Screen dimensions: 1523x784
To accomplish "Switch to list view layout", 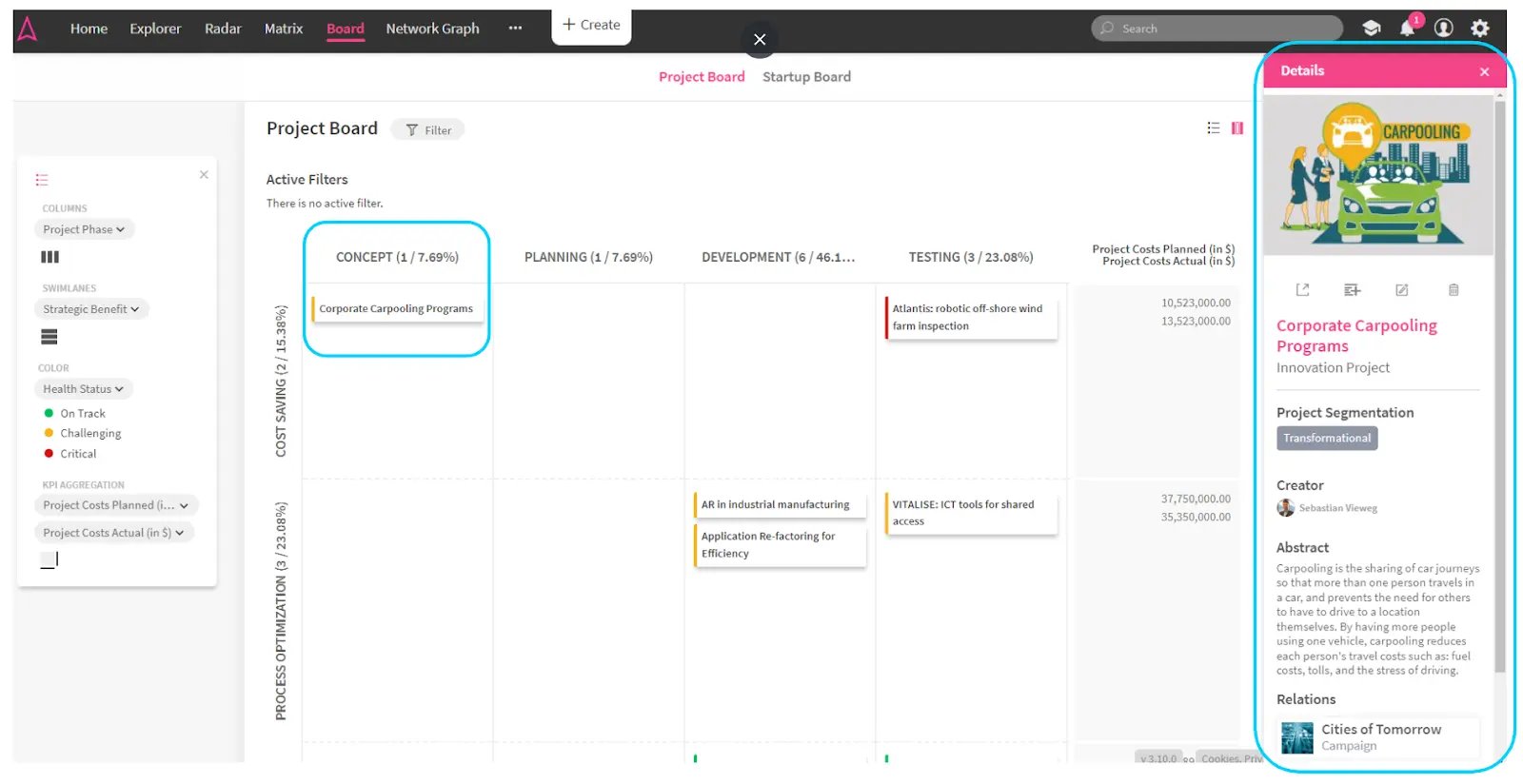I will click(1213, 128).
